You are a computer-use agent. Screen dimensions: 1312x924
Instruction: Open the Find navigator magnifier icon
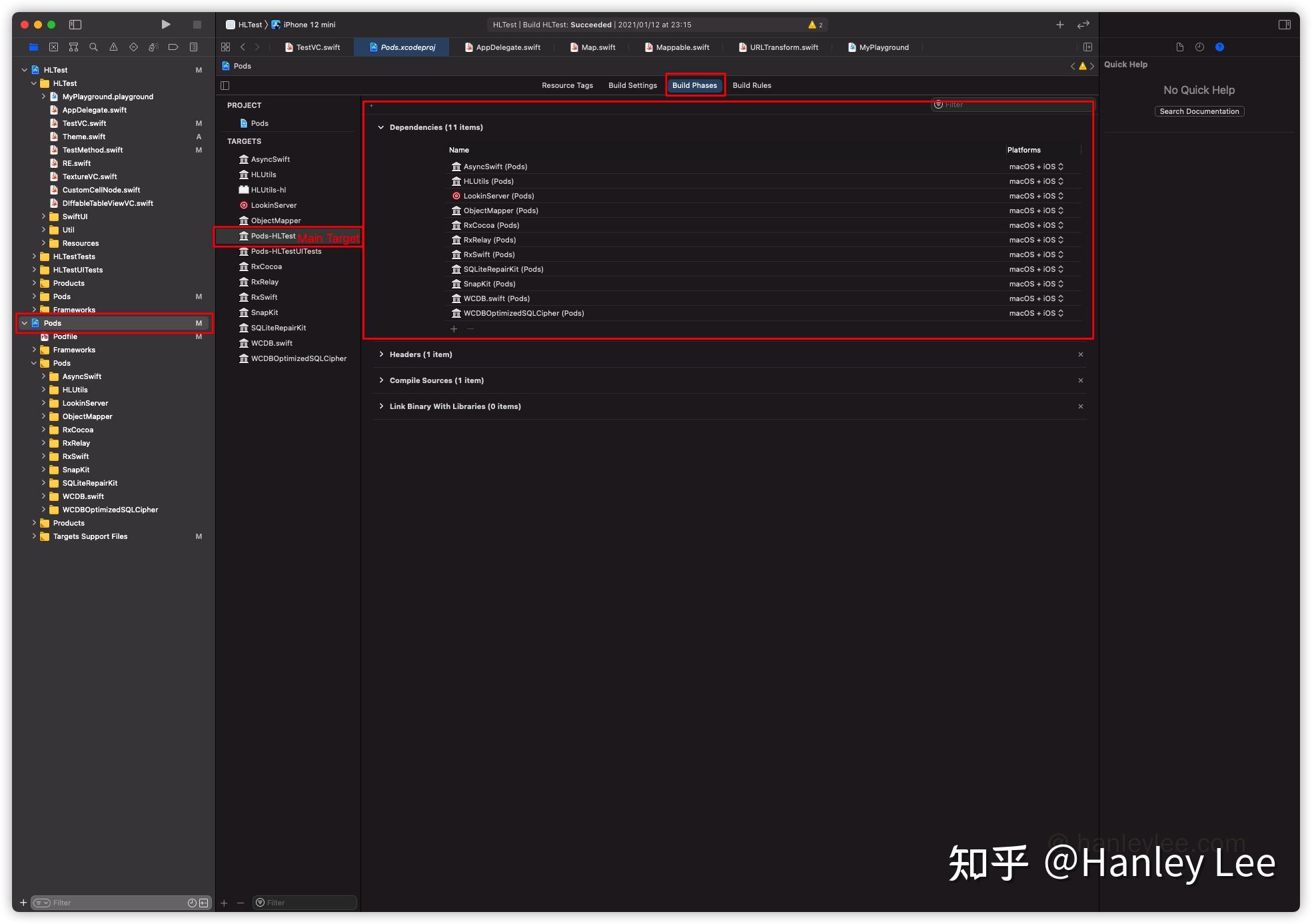pos(93,47)
